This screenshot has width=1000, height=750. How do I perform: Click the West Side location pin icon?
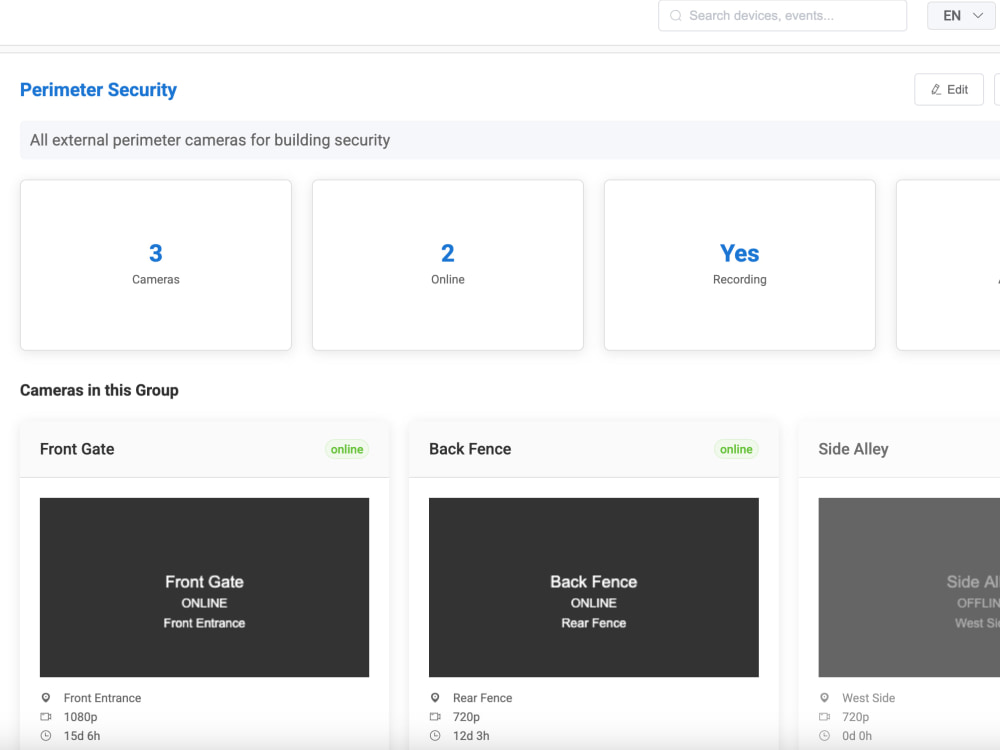(825, 698)
